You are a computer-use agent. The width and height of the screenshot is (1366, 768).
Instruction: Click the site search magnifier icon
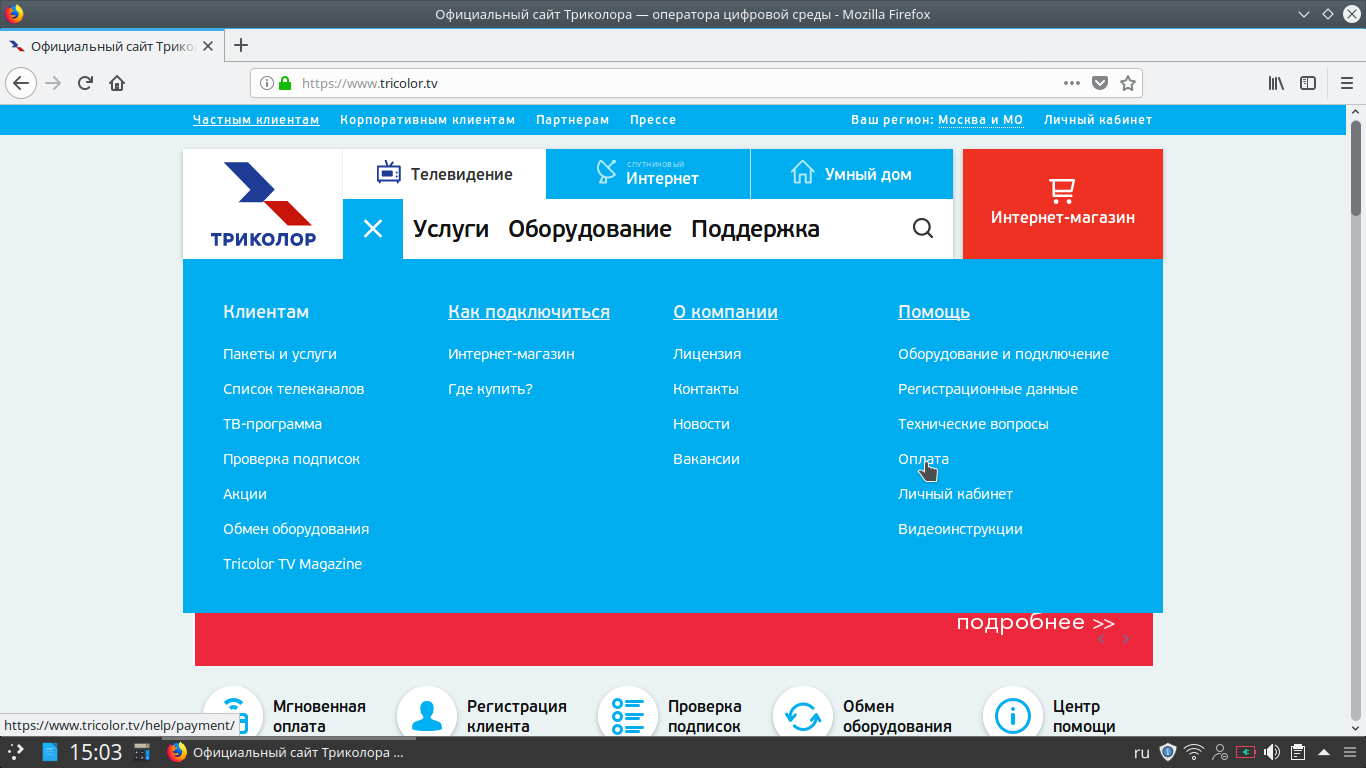point(922,229)
